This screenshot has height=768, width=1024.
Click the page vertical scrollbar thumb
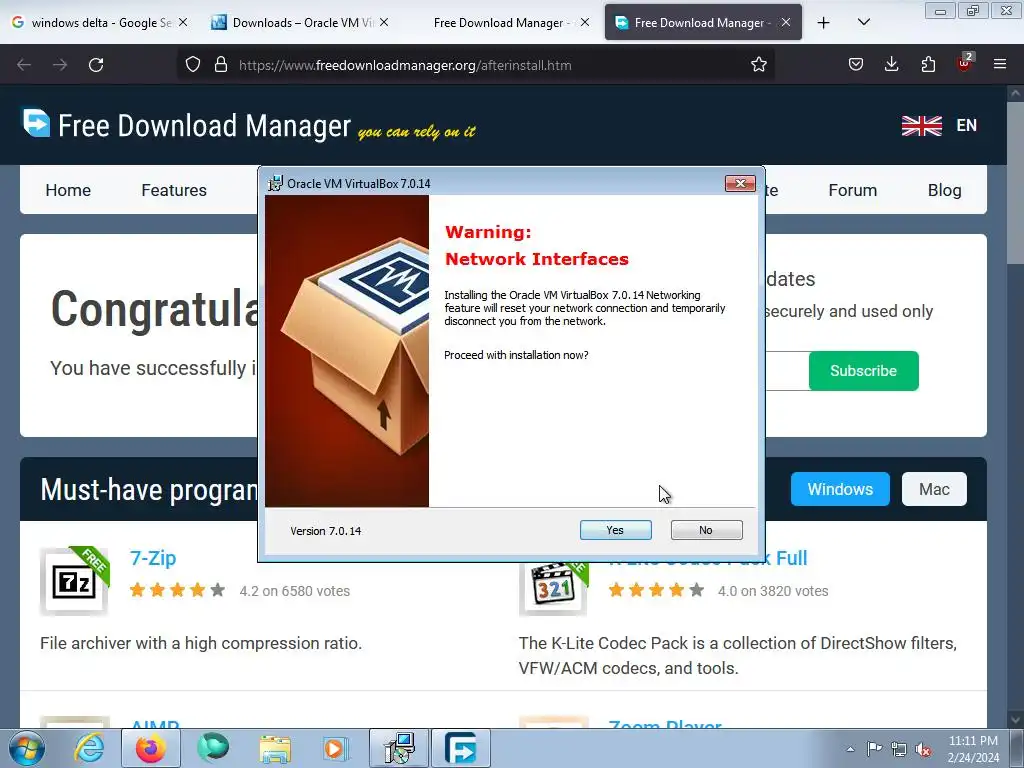click(x=1016, y=183)
